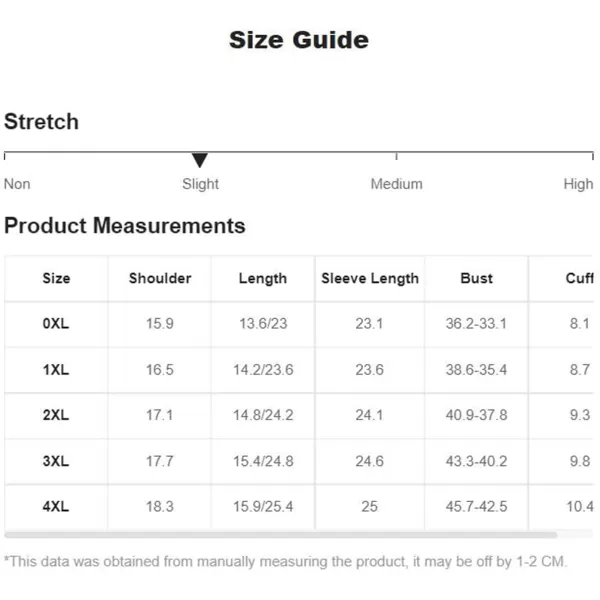The width and height of the screenshot is (600, 600).
Task: Select the Size column header
Action: point(56,278)
